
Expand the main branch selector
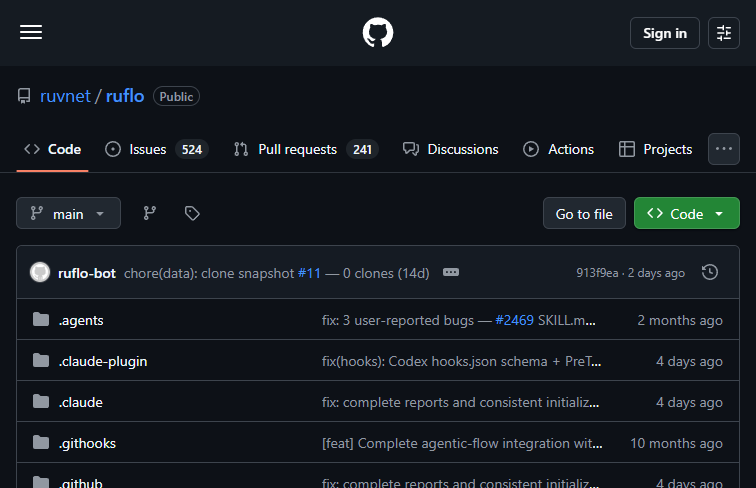tap(68, 213)
